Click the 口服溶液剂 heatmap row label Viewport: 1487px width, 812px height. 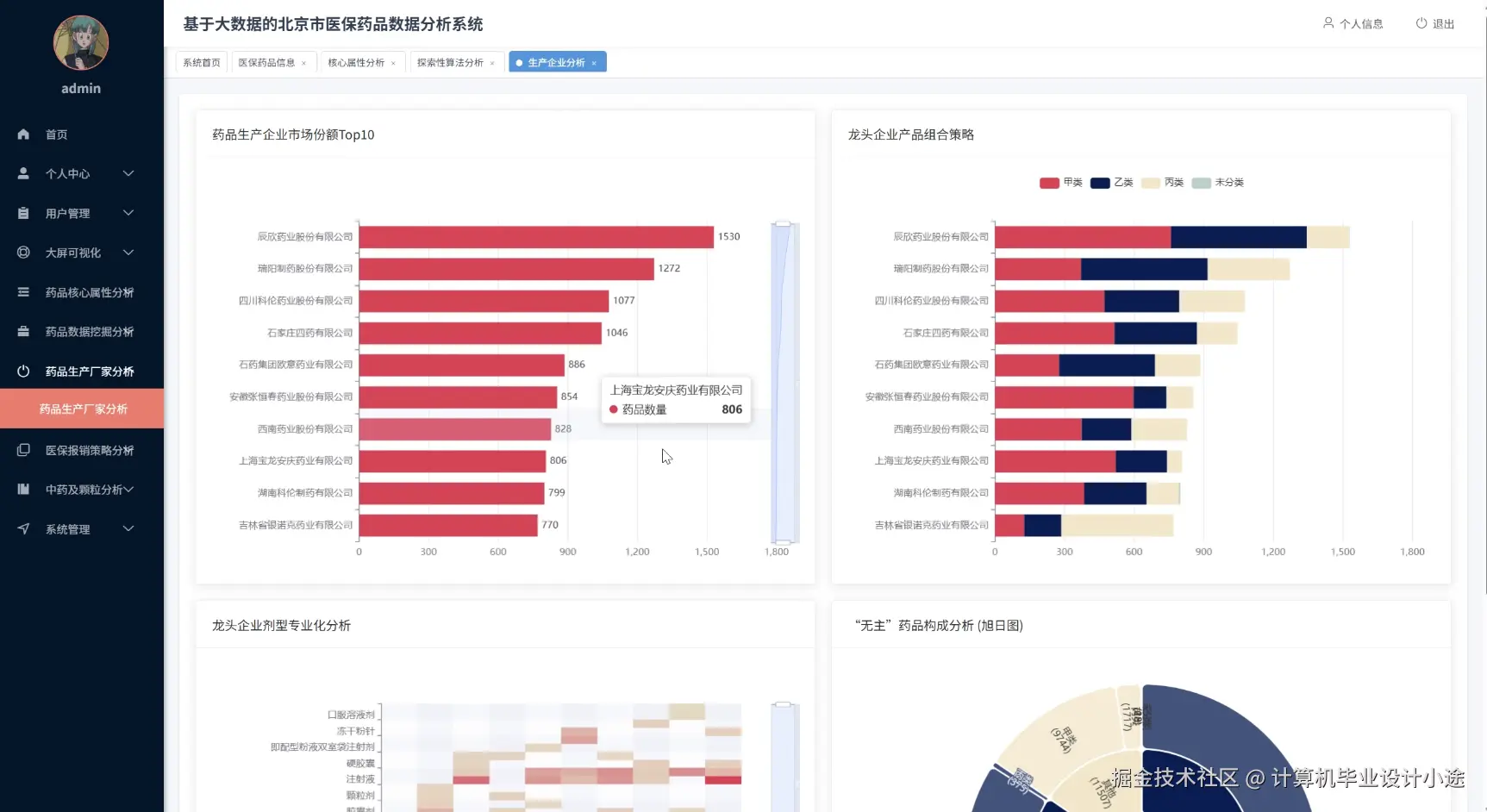[x=351, y=715]
